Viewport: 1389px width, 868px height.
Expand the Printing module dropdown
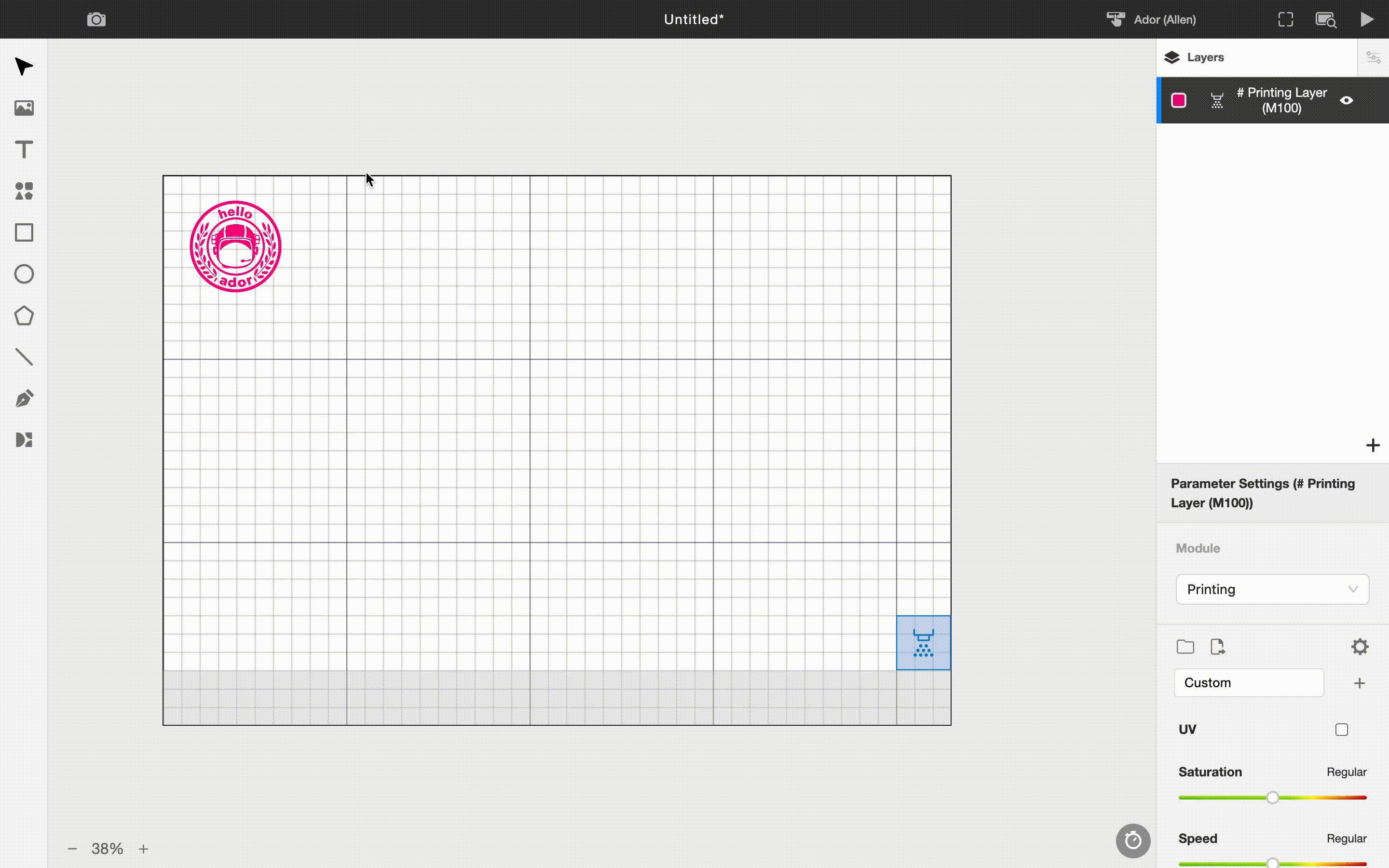(1272, 590)
